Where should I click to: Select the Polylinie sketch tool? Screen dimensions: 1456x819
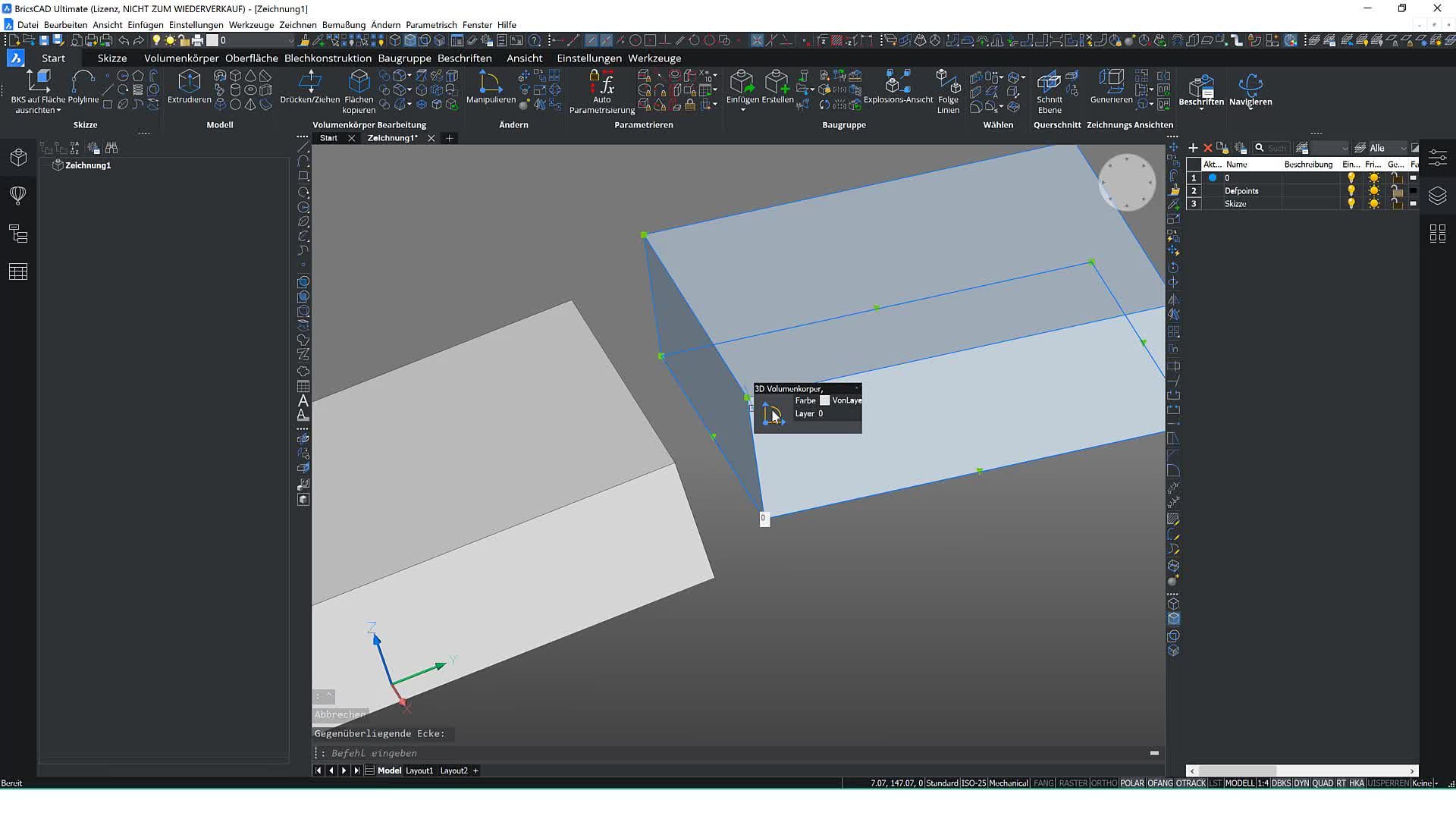[83, 87]
